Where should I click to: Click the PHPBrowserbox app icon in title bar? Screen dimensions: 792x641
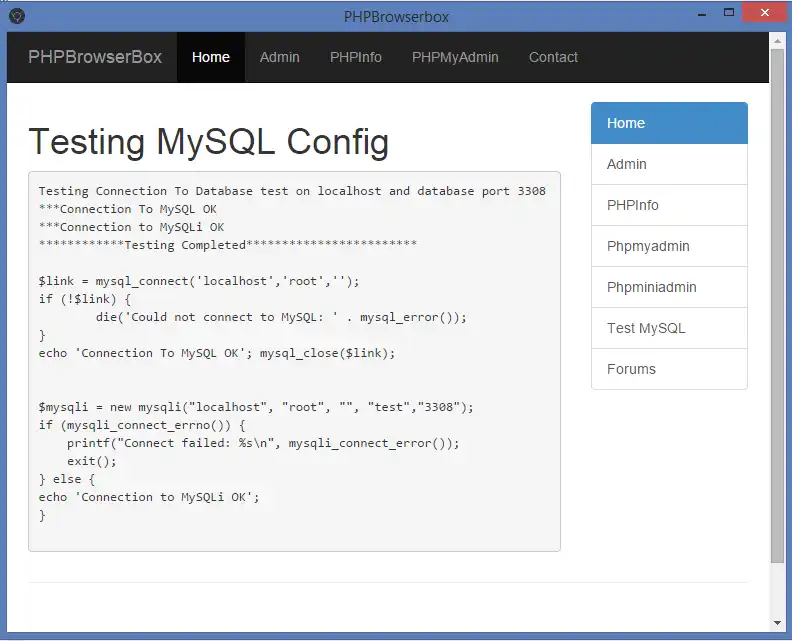17,16
